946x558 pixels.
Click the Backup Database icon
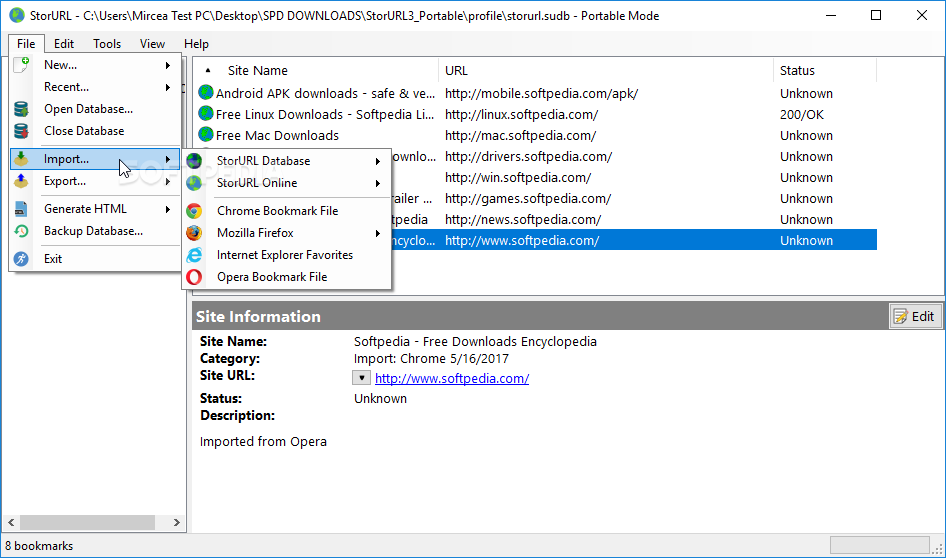21,231
